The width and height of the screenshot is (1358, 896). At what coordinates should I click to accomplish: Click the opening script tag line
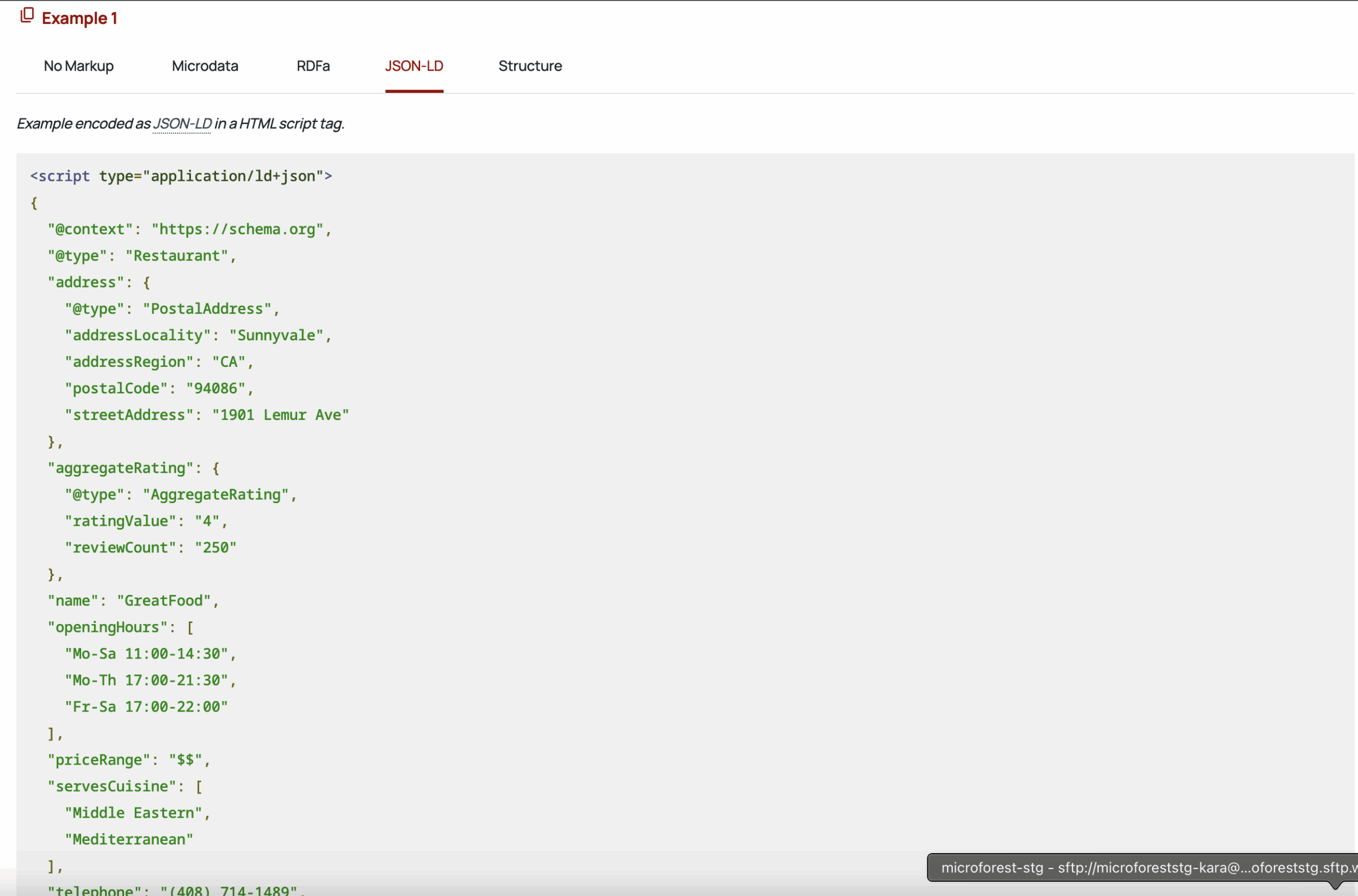click(x=181, y=176)
